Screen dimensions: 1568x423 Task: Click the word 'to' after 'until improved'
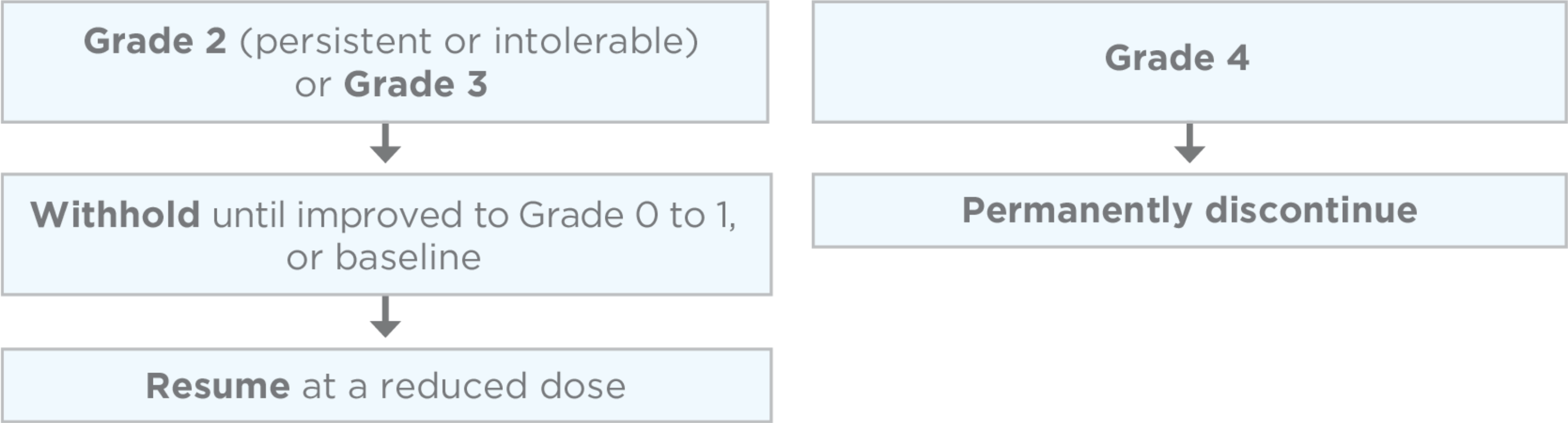click(x=491, y=216)
